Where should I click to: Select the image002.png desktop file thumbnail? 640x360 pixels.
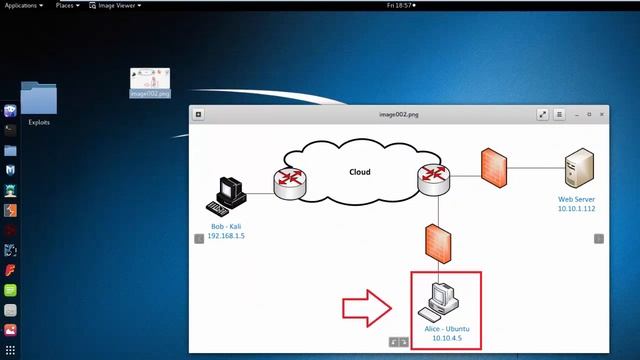pyautogui.click(x=150, y=83)
